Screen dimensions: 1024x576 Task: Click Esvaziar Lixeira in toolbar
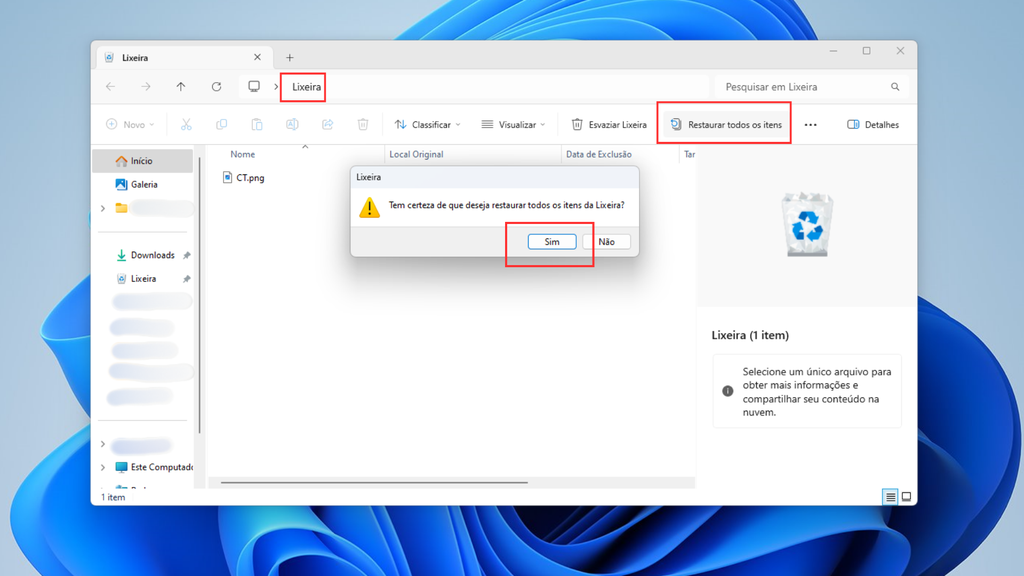coord(609,124)
